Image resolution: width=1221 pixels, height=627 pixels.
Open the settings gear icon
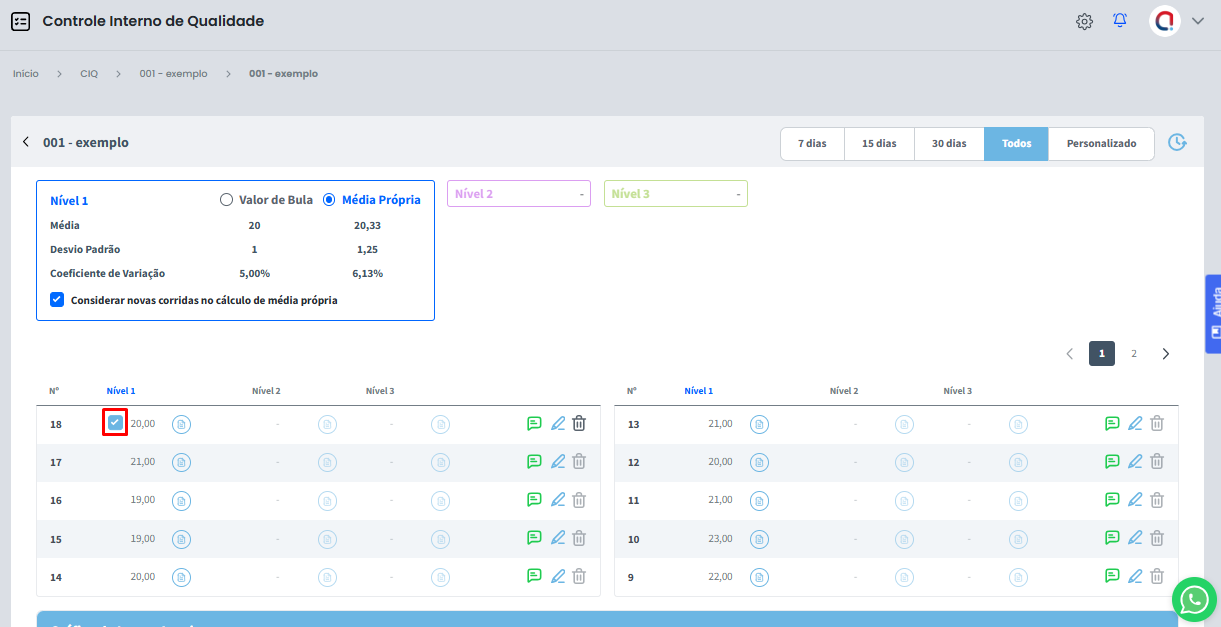tap(1084, 21)
